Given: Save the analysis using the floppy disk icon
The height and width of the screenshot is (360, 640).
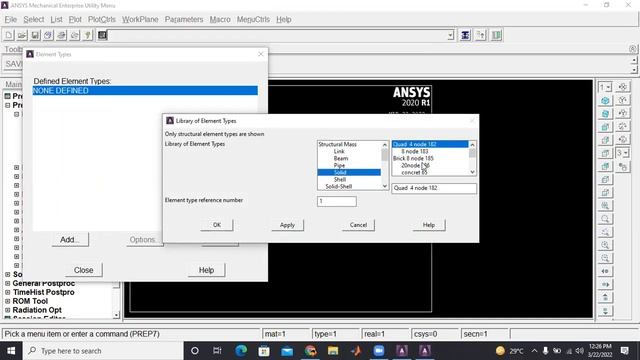Looking at the screenshot, I should 35,35.
